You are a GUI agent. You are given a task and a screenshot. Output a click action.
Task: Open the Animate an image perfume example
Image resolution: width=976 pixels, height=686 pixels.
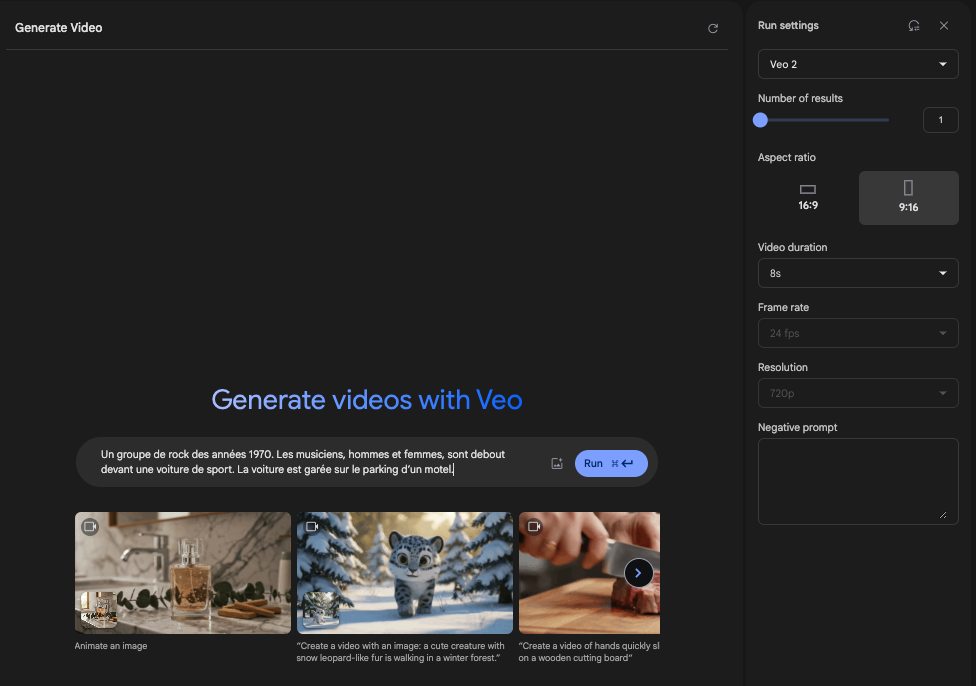click(x=183, y=572)
